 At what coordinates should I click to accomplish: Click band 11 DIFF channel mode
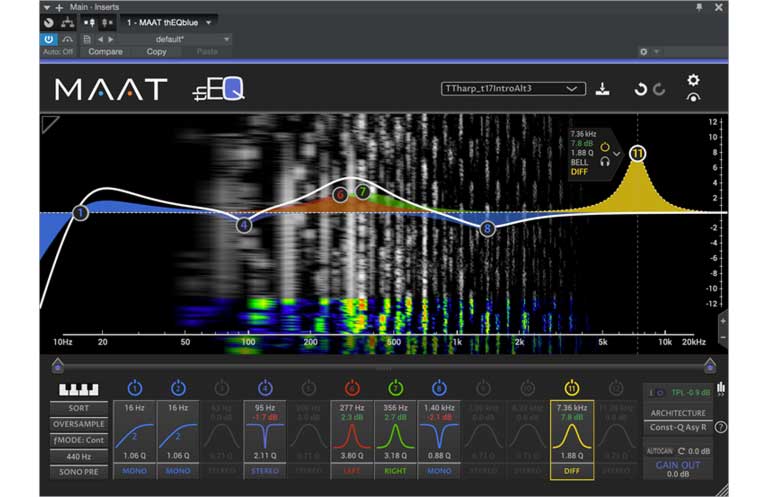tap(572, 471)
